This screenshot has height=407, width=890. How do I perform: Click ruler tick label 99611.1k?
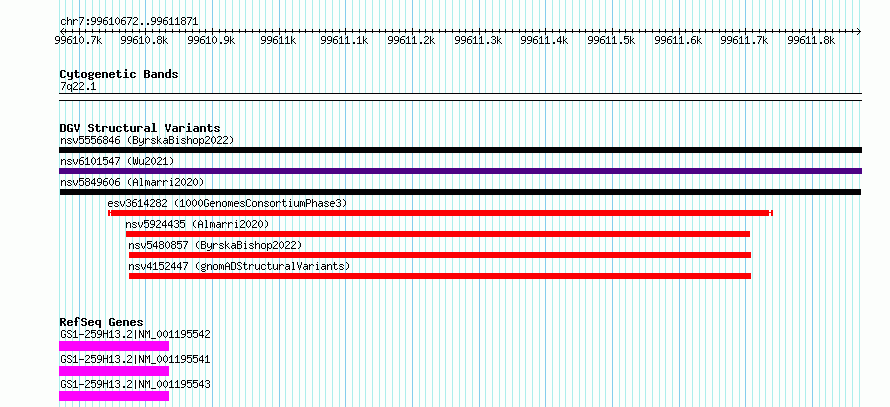(345, 40)
